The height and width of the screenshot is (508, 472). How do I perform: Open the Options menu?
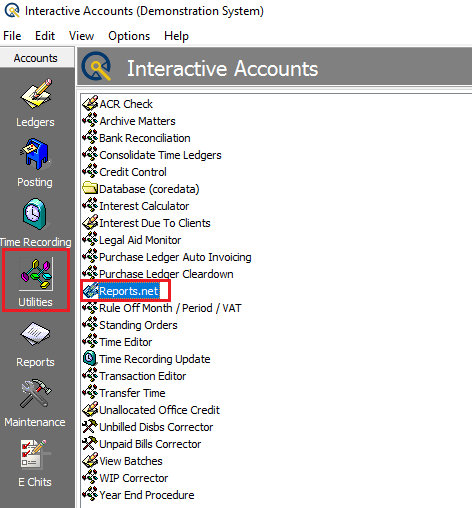[129, 36]
